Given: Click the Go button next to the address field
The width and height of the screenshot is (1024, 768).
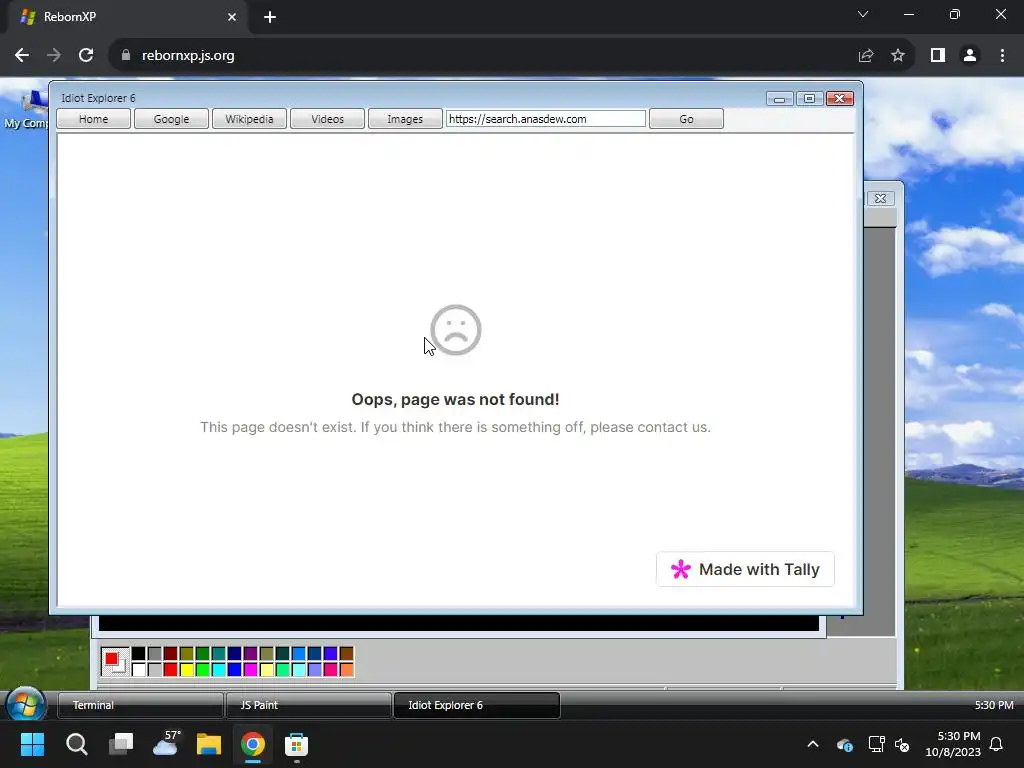Looking at the screenshot, I should coord(686,119).
